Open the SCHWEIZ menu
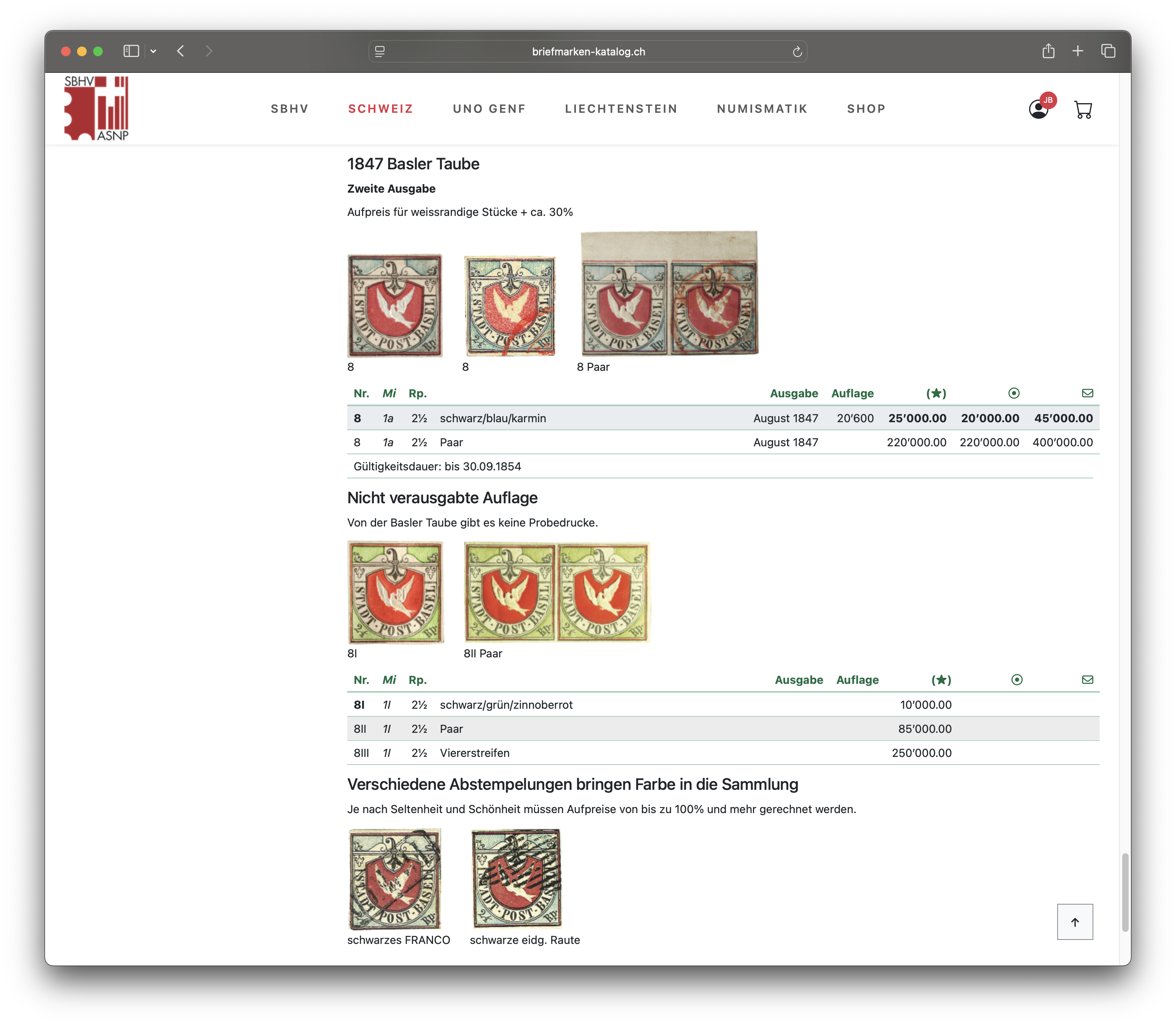1176x1025 pixels. (x=380, y=109)
